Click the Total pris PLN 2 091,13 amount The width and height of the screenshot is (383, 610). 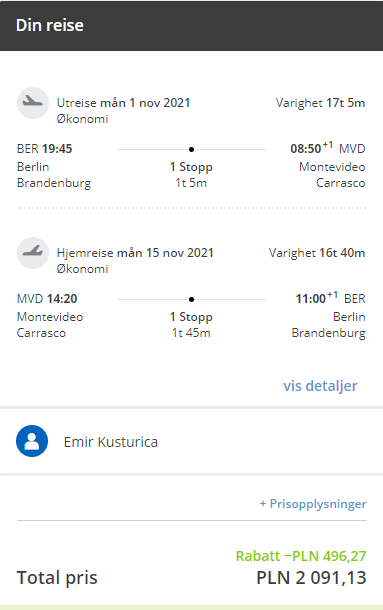point(311,578)
